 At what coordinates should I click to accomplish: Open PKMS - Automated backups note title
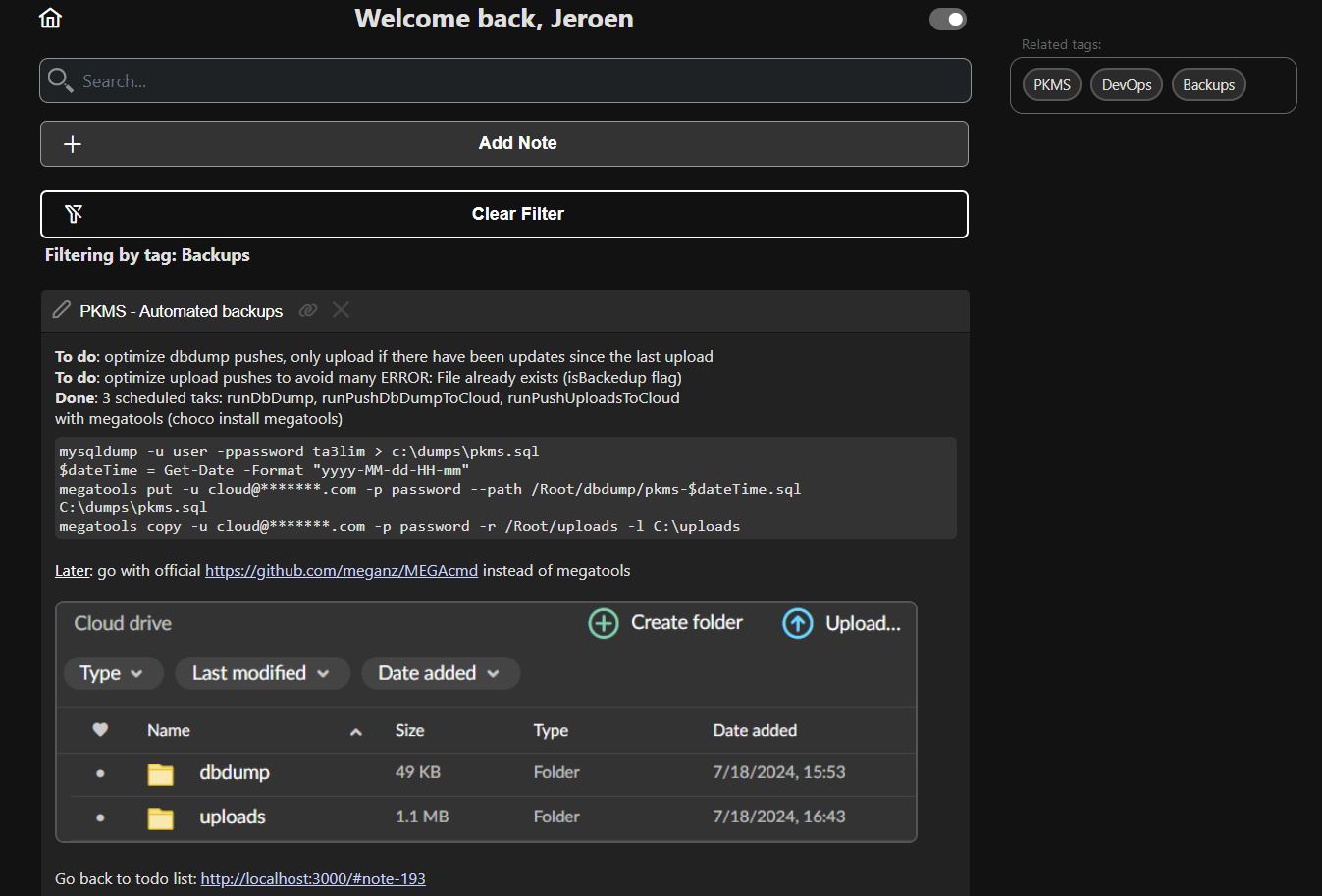181,311
